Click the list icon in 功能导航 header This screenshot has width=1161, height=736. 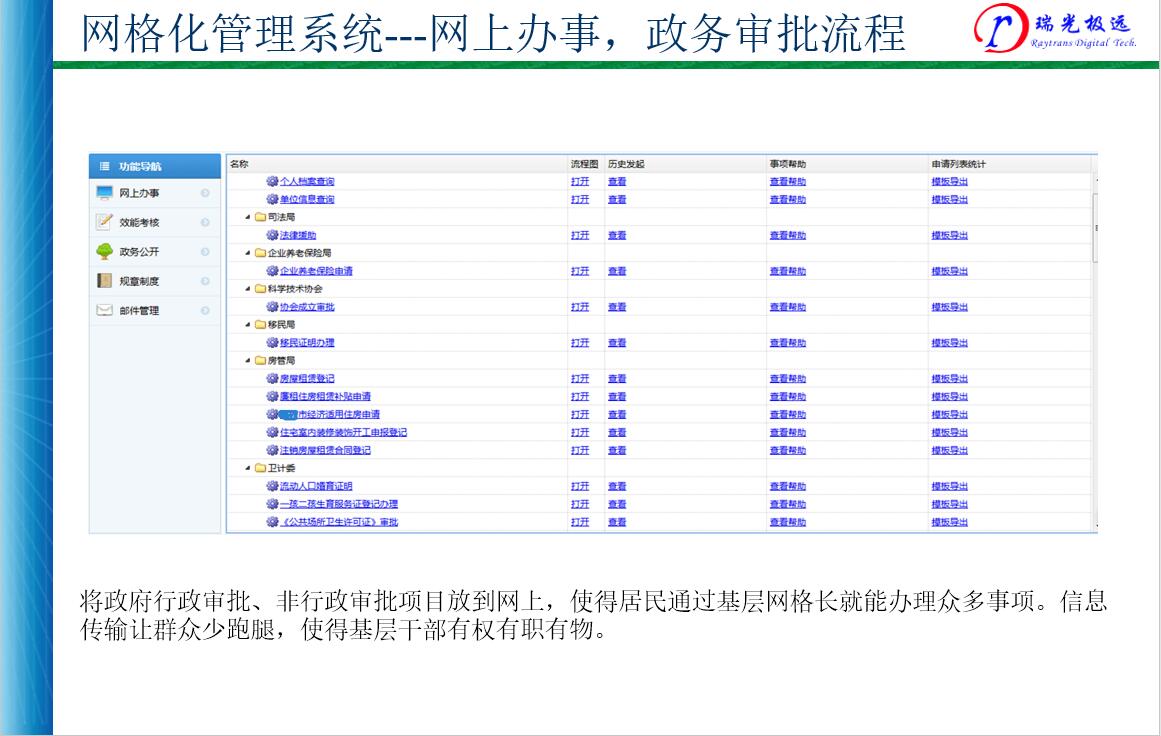pyautogui.click(x=104, y=166)
